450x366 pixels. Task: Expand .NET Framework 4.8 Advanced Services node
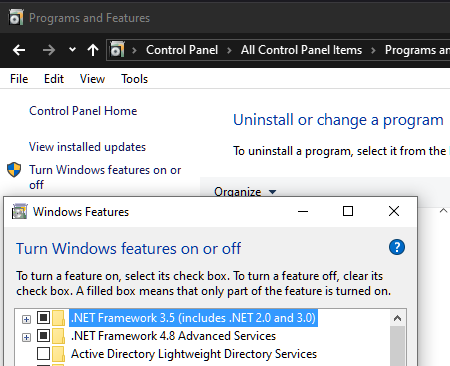[26, 337]
